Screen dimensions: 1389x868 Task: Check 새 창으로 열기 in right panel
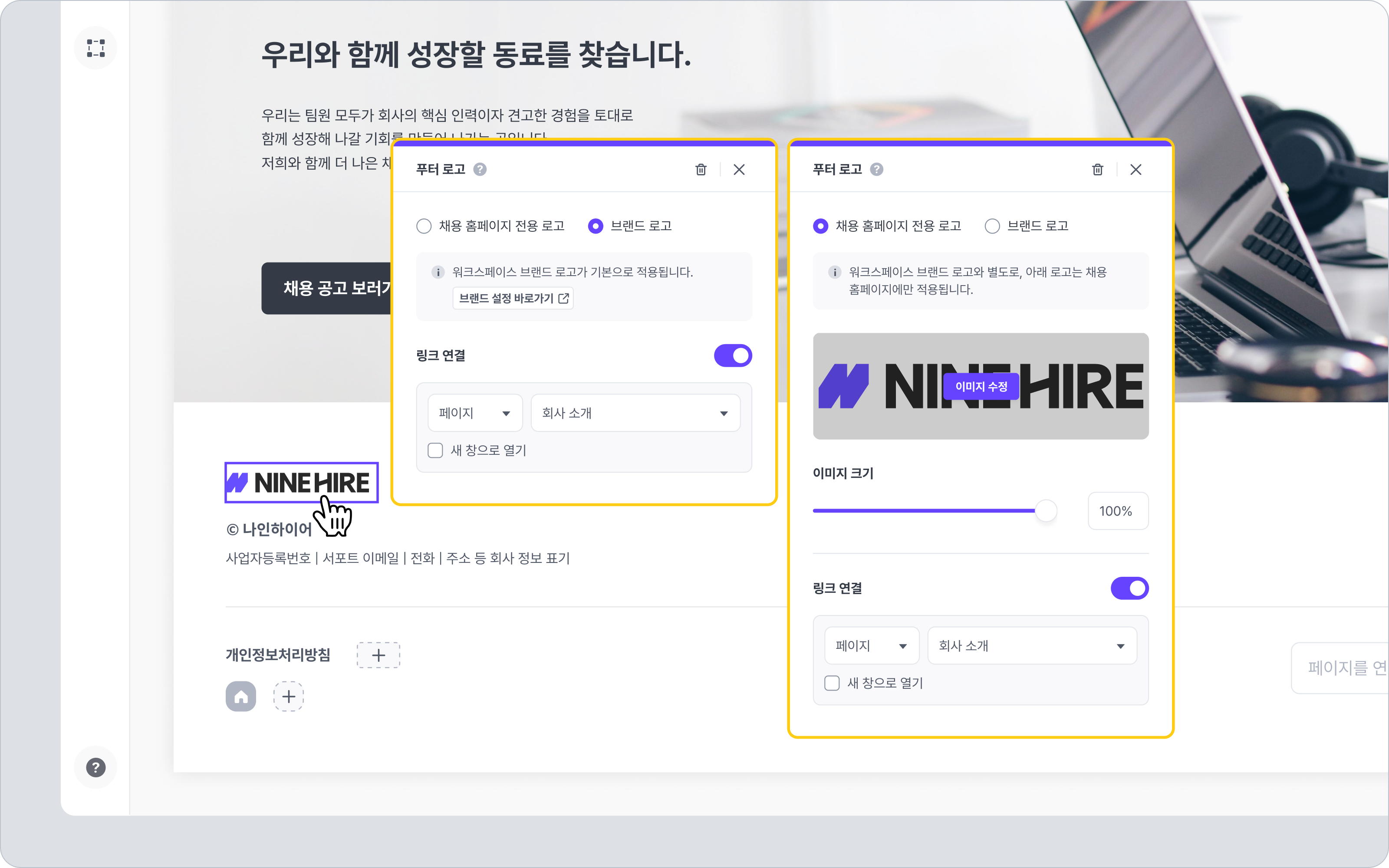[x=832, y=683]
